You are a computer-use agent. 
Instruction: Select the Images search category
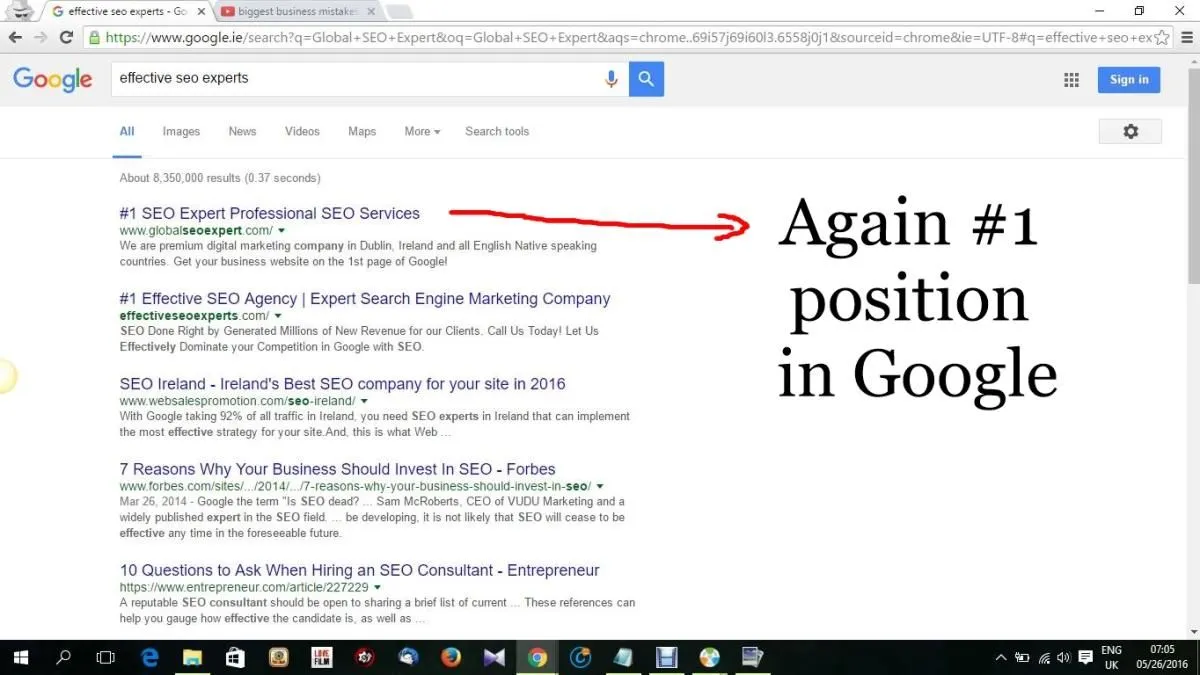(180, 131)
